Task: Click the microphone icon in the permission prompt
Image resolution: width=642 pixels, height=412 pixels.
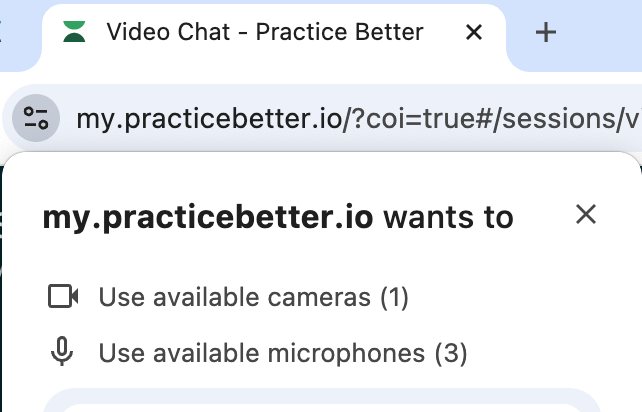Action: click(x=63, y=352)
